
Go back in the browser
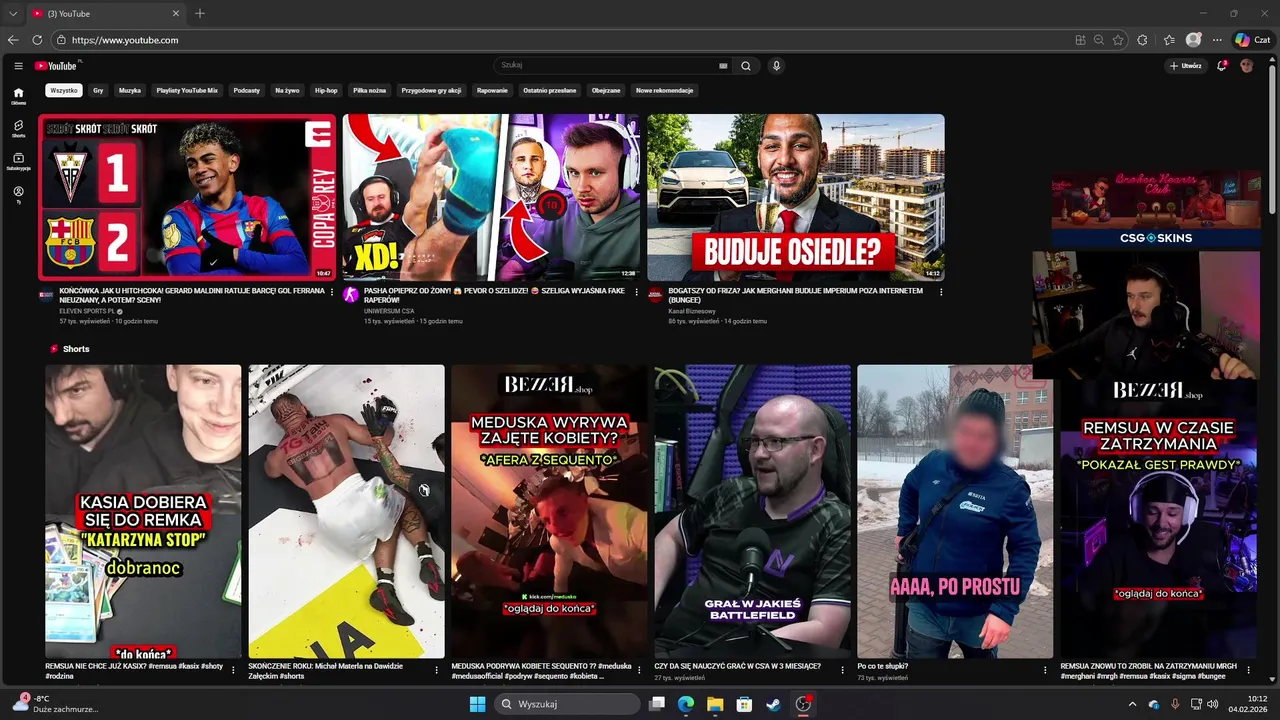click(13, 40)
